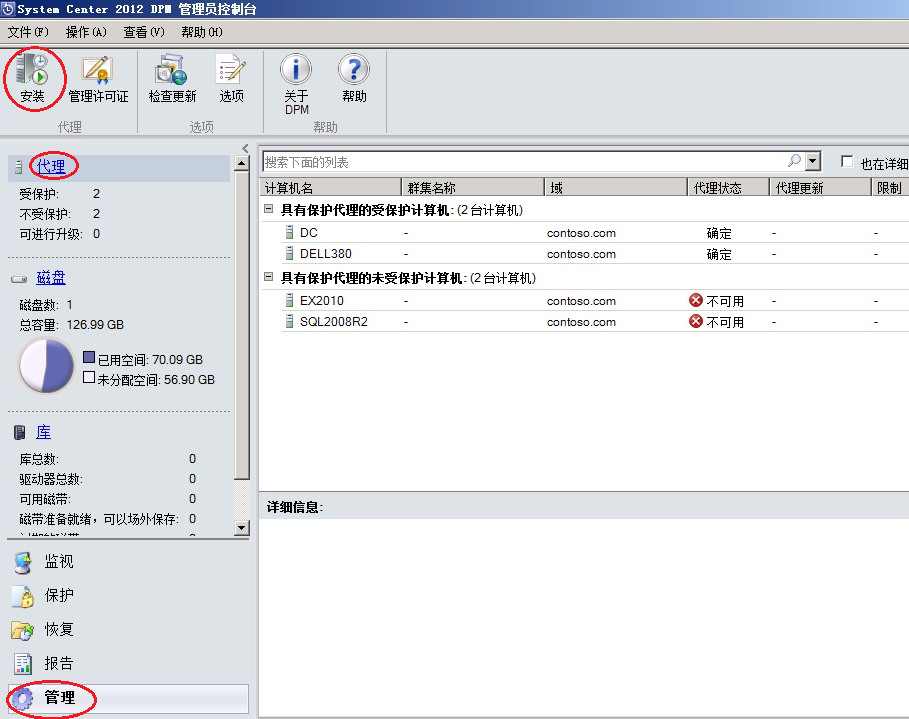Click the 已用空间 blue legend swatch
This screenshot has height=719, width=909.
coord(89,357)
